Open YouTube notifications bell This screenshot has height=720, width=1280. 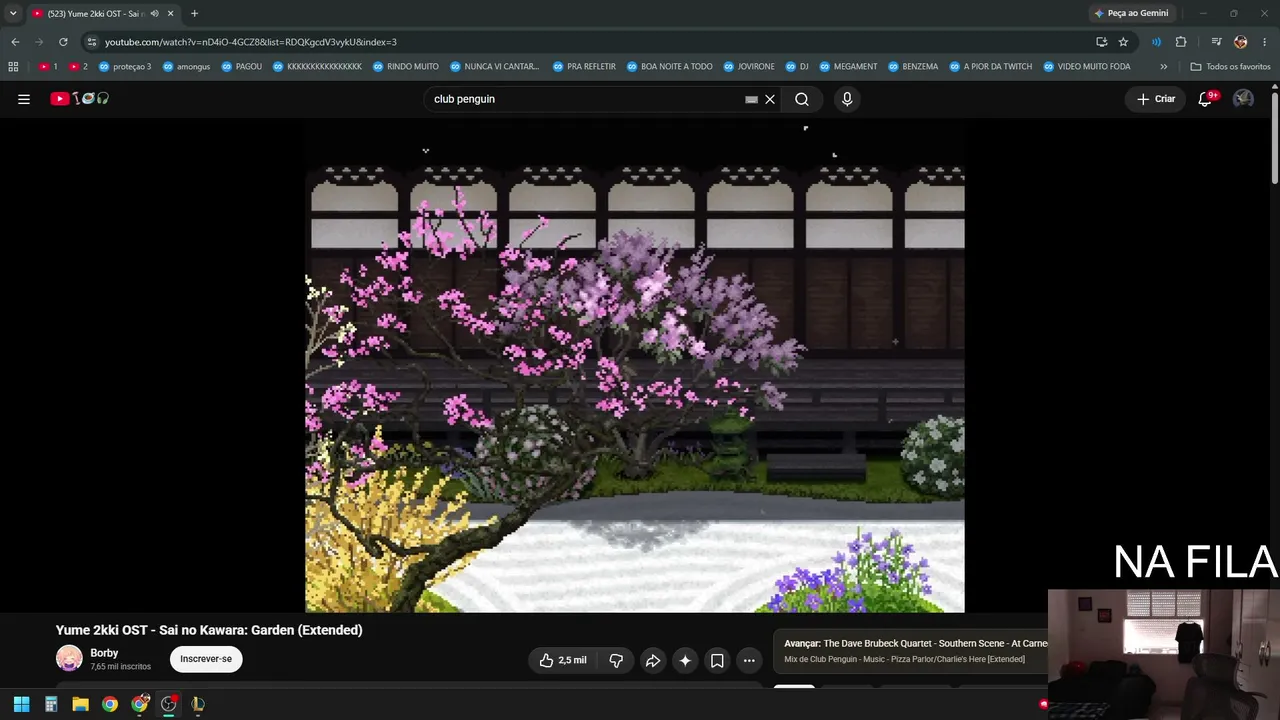[x=1205, y=99]
